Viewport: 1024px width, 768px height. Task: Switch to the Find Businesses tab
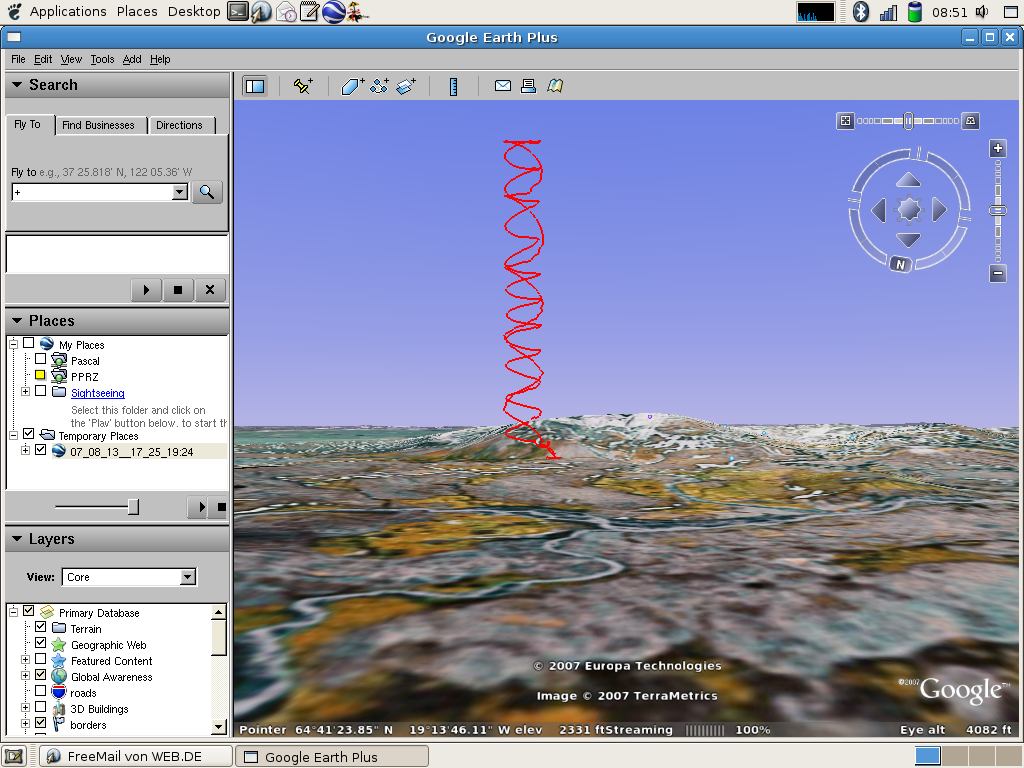click(x=99, y=125)
